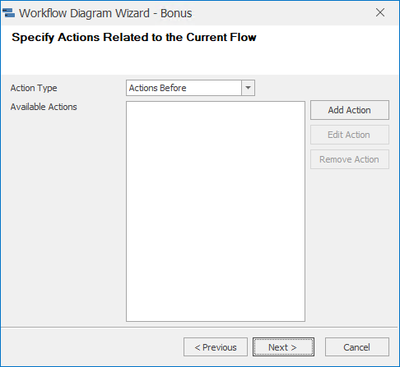The width and height of the screenshot is (400, 367).
Task: Choose the disabled Remove Action button
Action: pos(349,159)
